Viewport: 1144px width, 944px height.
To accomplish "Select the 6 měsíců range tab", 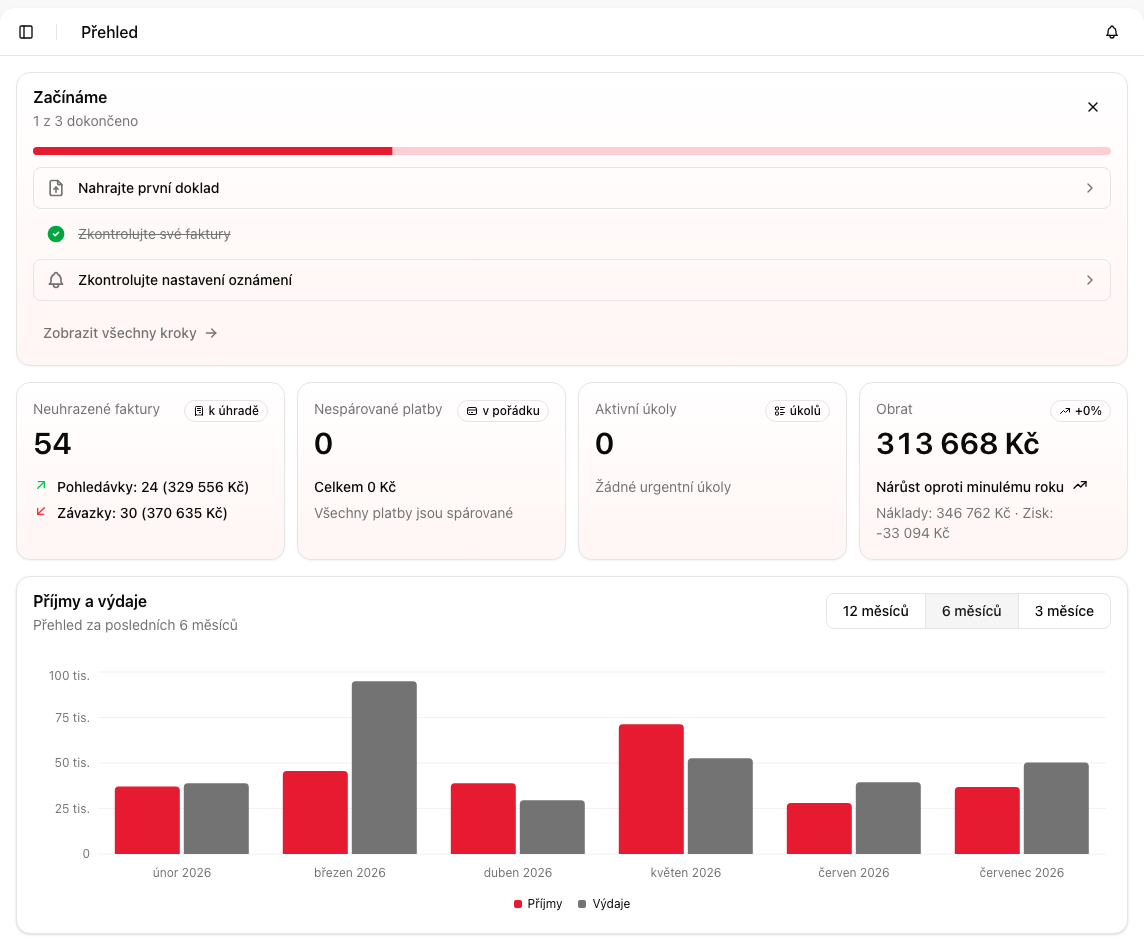I will (971, 611).
